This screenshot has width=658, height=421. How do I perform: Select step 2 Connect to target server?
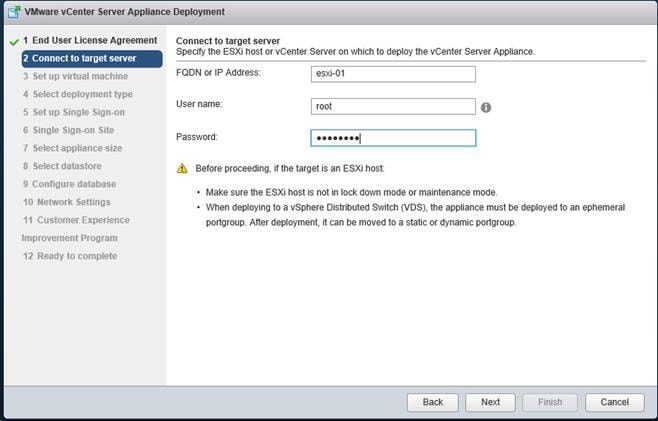point(92,58)
